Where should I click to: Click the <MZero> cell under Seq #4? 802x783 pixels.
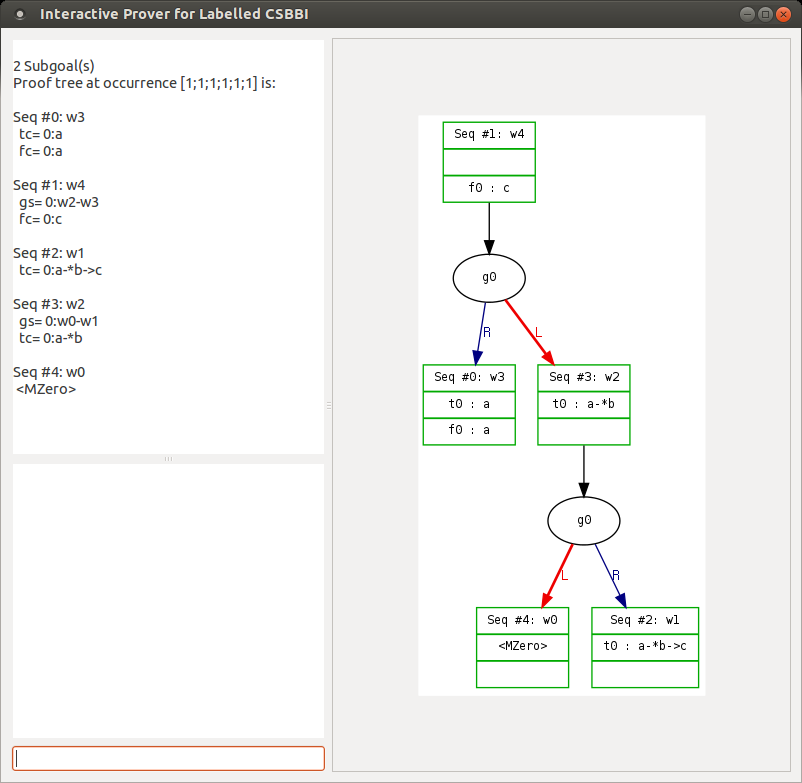coord(522,646)
